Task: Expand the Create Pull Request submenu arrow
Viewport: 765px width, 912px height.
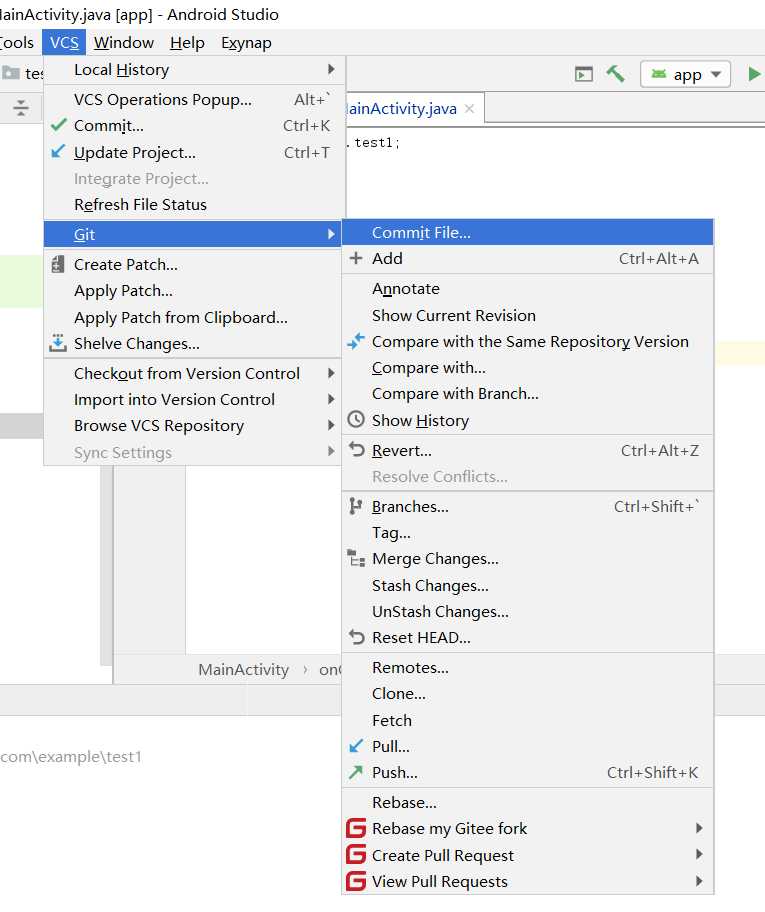Action: [699, 854]
